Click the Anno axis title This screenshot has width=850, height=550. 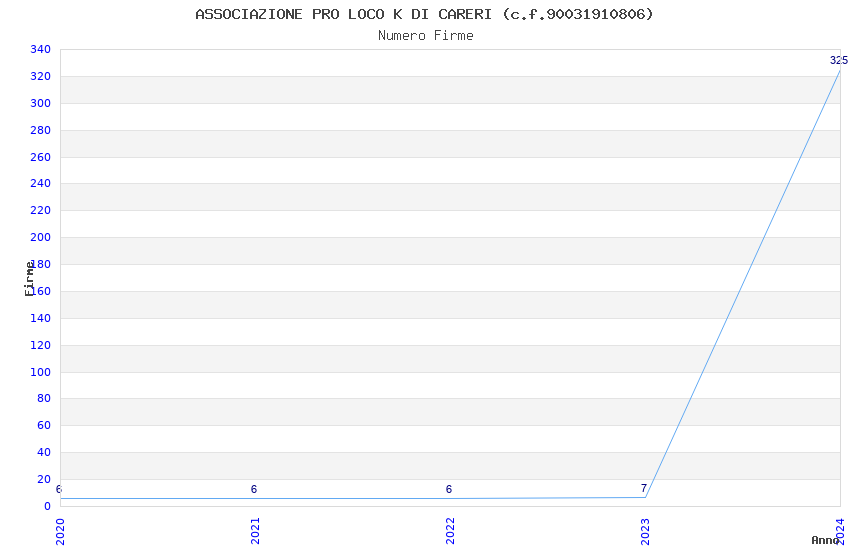point(825,540)
